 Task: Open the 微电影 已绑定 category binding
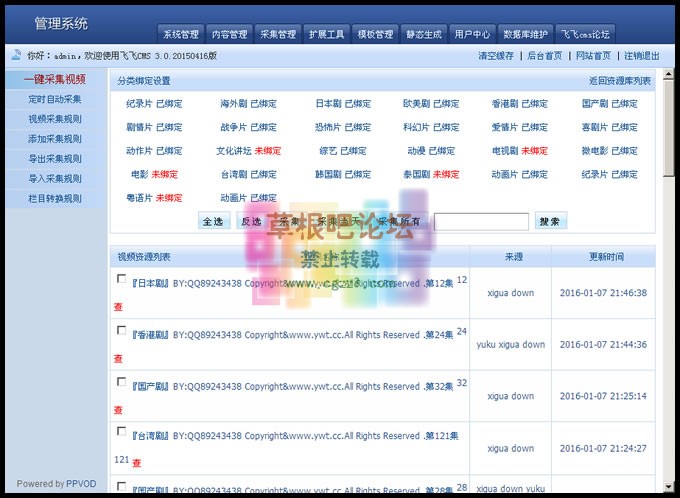[609, 151]
